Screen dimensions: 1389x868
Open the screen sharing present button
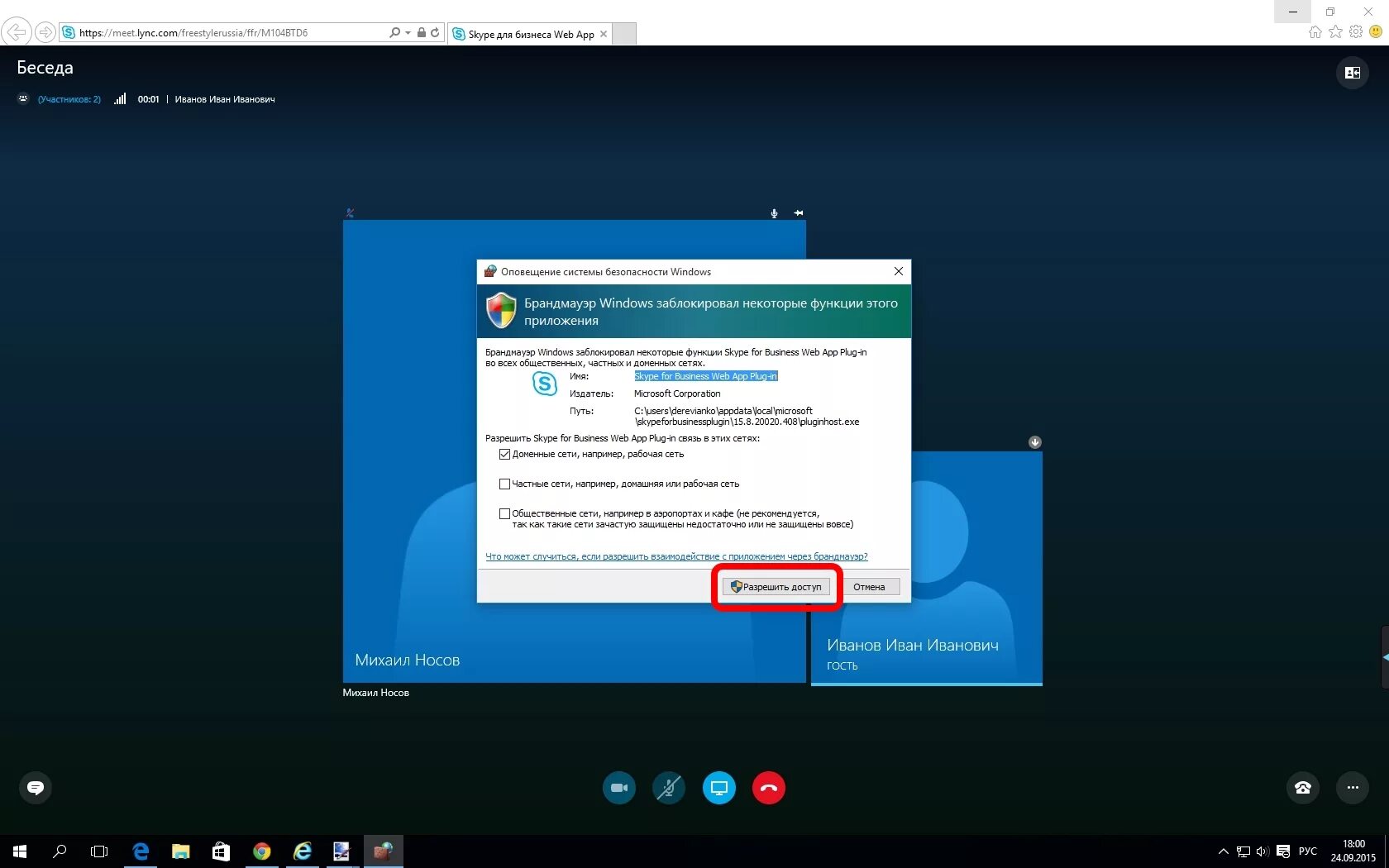coord(719,788)
